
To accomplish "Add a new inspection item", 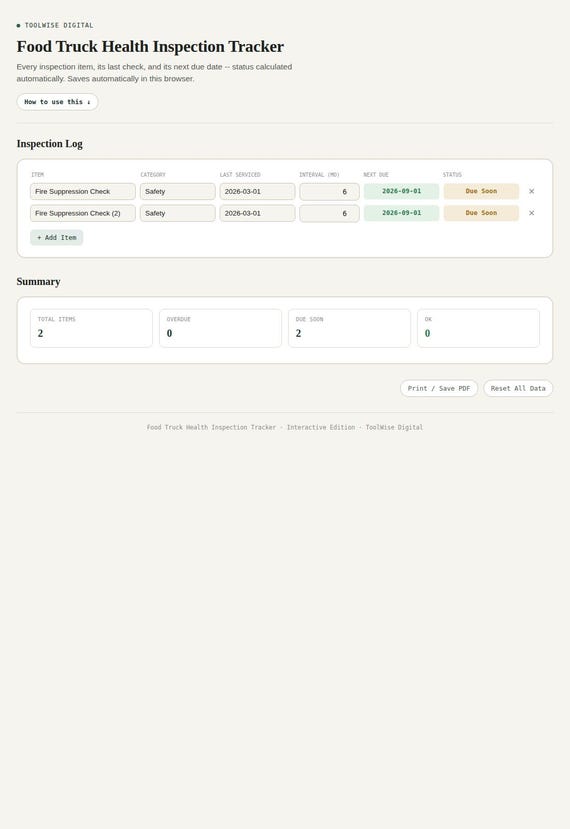I will click(57, 238).
